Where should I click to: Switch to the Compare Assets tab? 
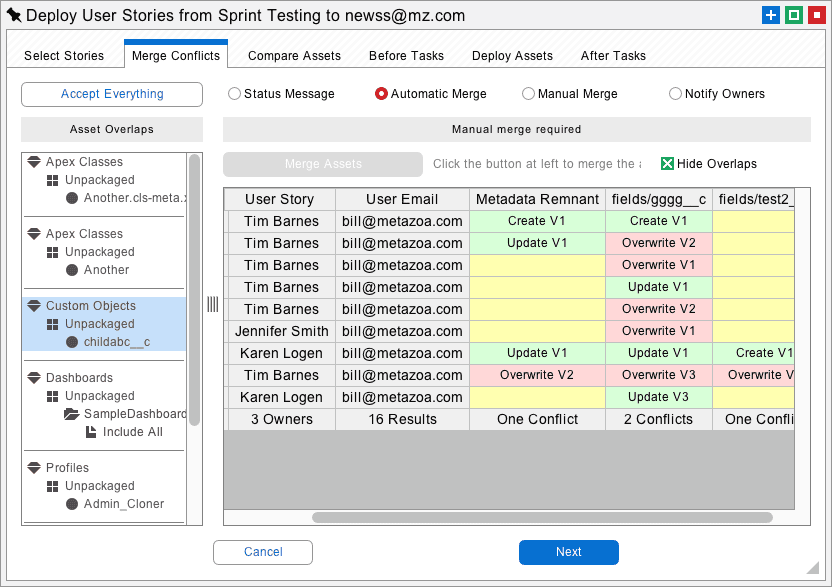point(294,56)
